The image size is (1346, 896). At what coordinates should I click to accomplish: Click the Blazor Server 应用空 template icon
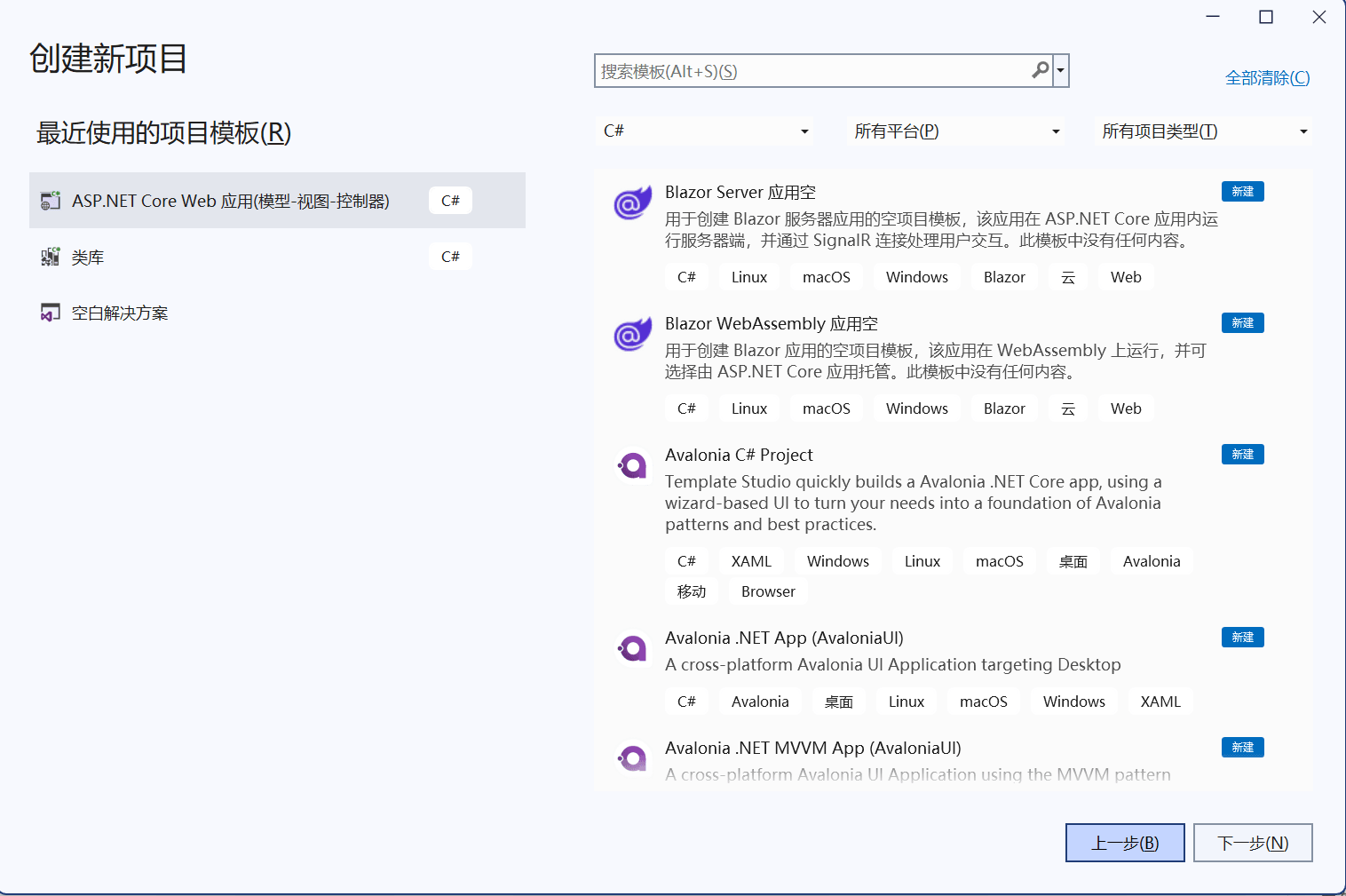[x=632, y=203]
